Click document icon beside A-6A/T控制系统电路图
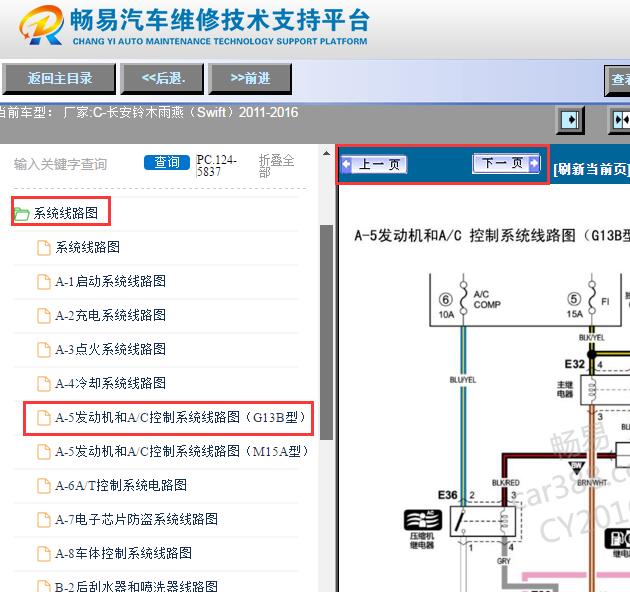The height and width of the screenshot is (592, 630). 44,485
